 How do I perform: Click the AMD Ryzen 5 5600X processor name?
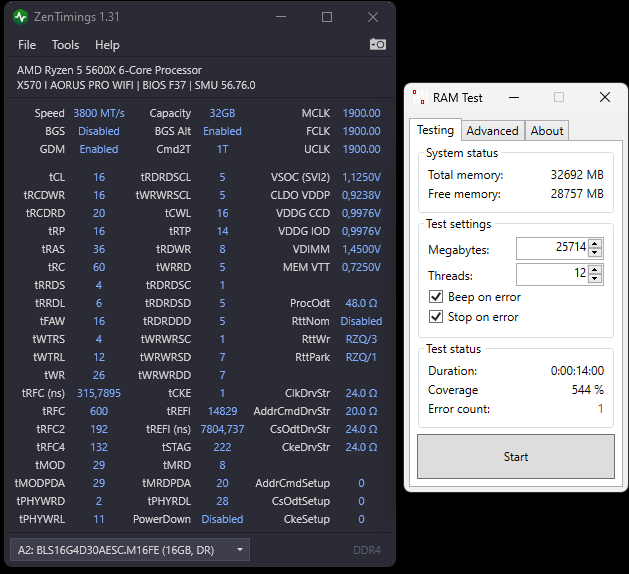coord(109,70)
